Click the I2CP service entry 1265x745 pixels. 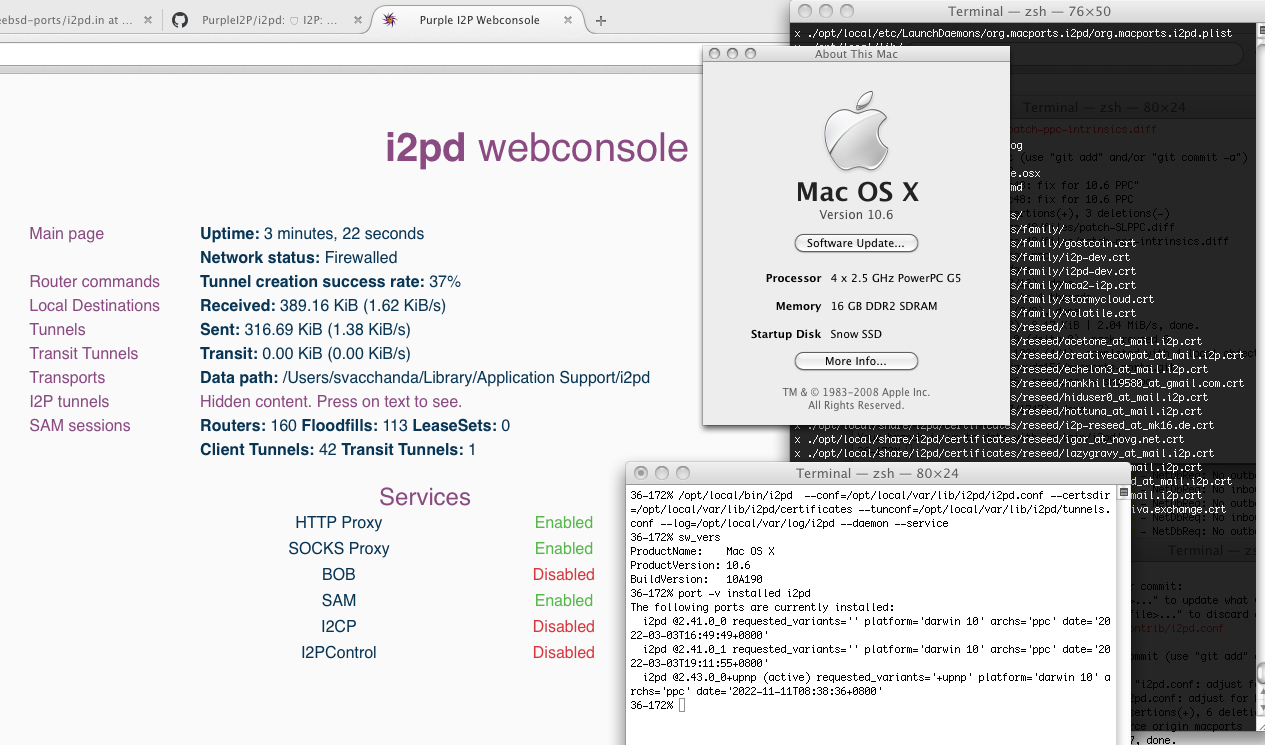pos(338,626)
